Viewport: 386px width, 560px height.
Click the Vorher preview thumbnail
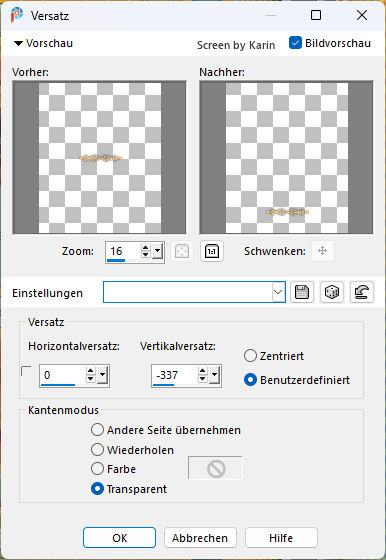click(99, 158)
